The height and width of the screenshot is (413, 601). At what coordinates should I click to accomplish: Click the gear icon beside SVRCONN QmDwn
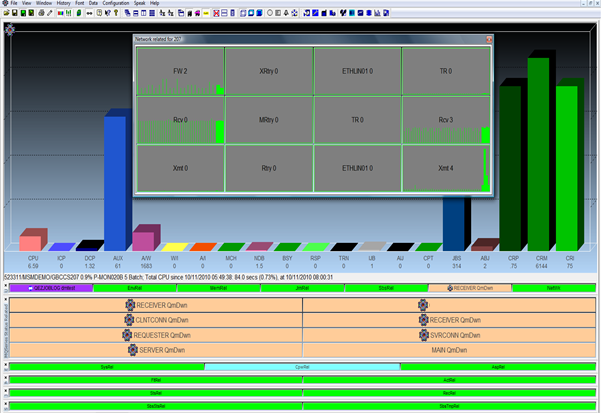pos(423,335)
